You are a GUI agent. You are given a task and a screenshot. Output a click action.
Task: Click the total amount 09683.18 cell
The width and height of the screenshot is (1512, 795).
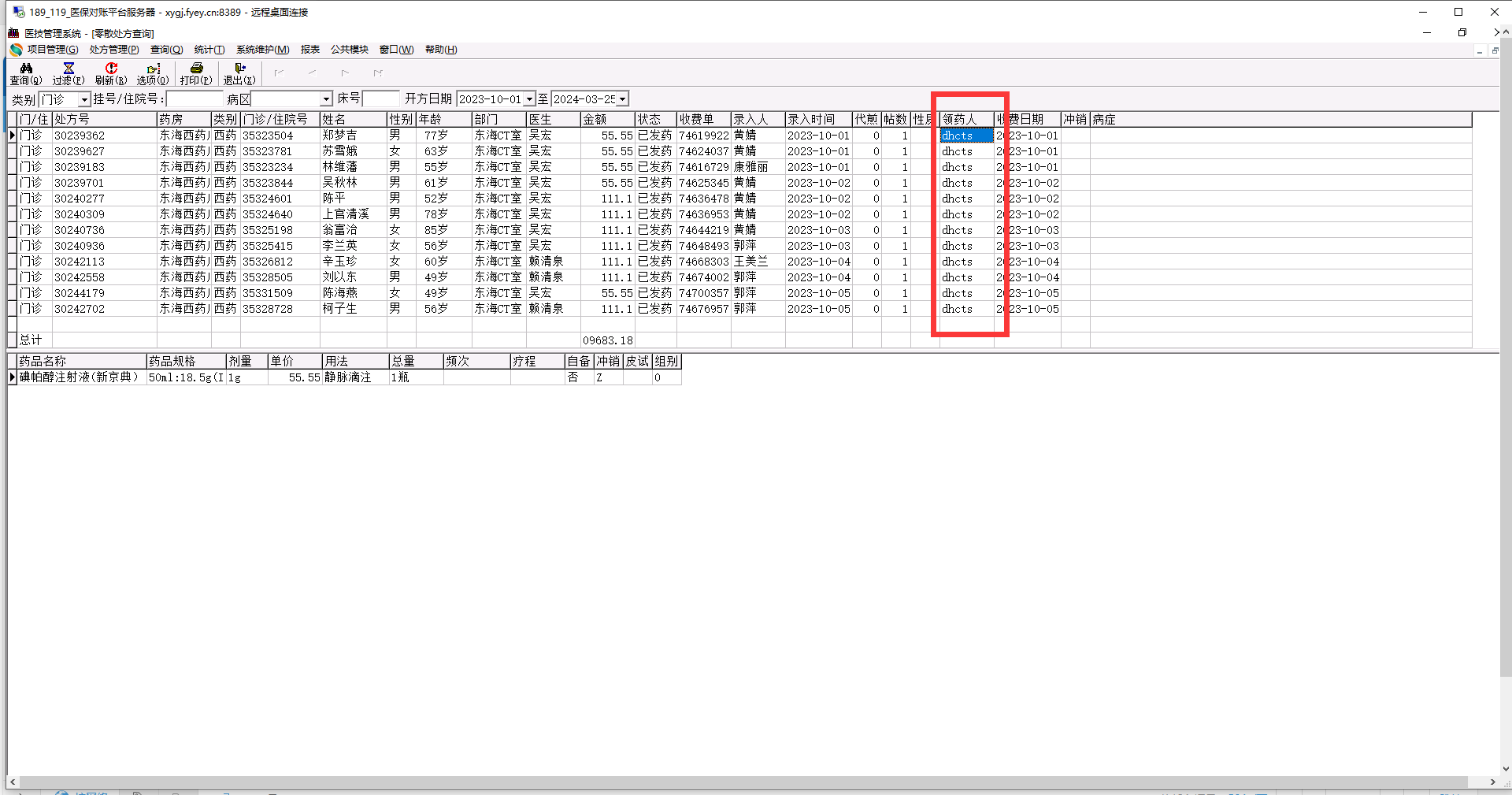coord(608,340)
